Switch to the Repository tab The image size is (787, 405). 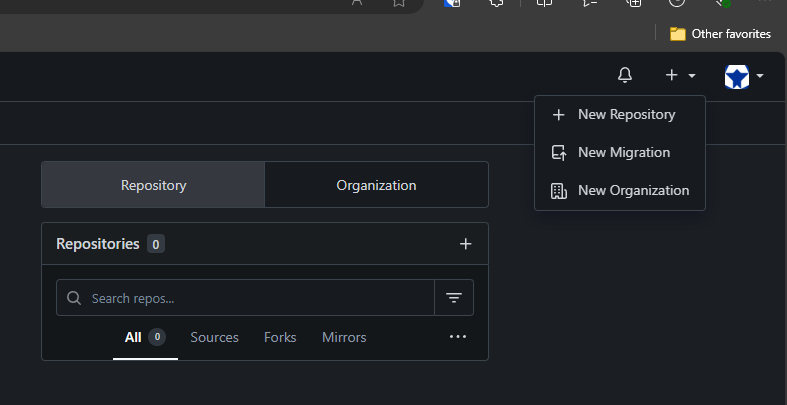click(153, 185)
